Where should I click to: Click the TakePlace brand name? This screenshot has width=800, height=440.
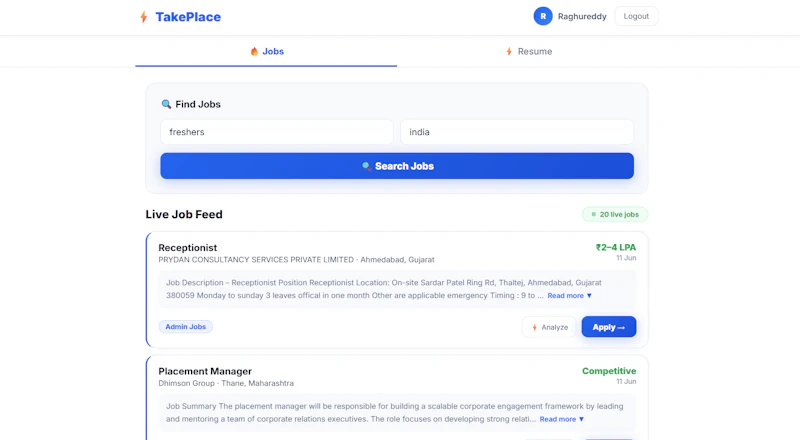tap(188, 17)
